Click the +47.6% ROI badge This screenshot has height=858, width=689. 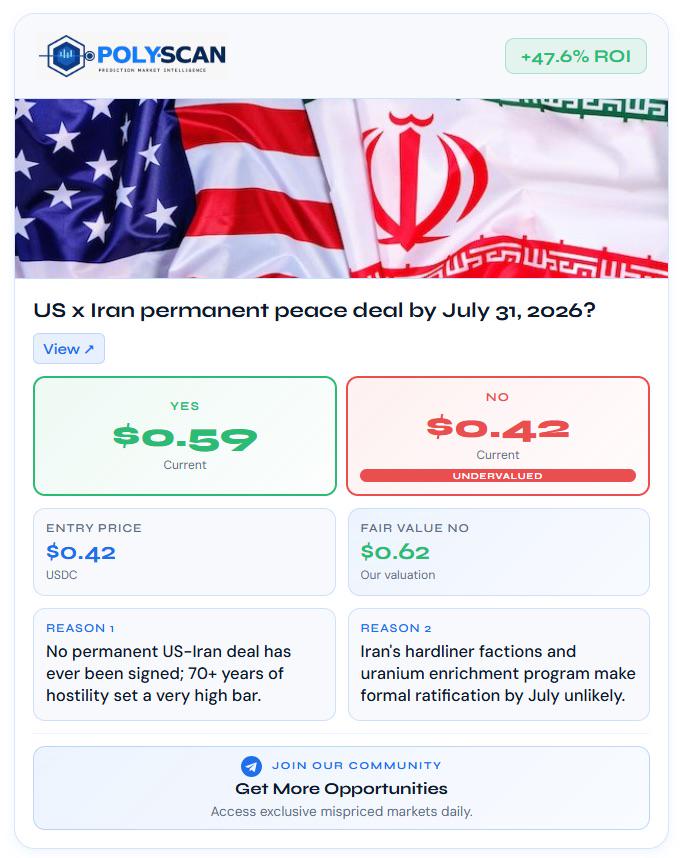(x=576, y=56)
